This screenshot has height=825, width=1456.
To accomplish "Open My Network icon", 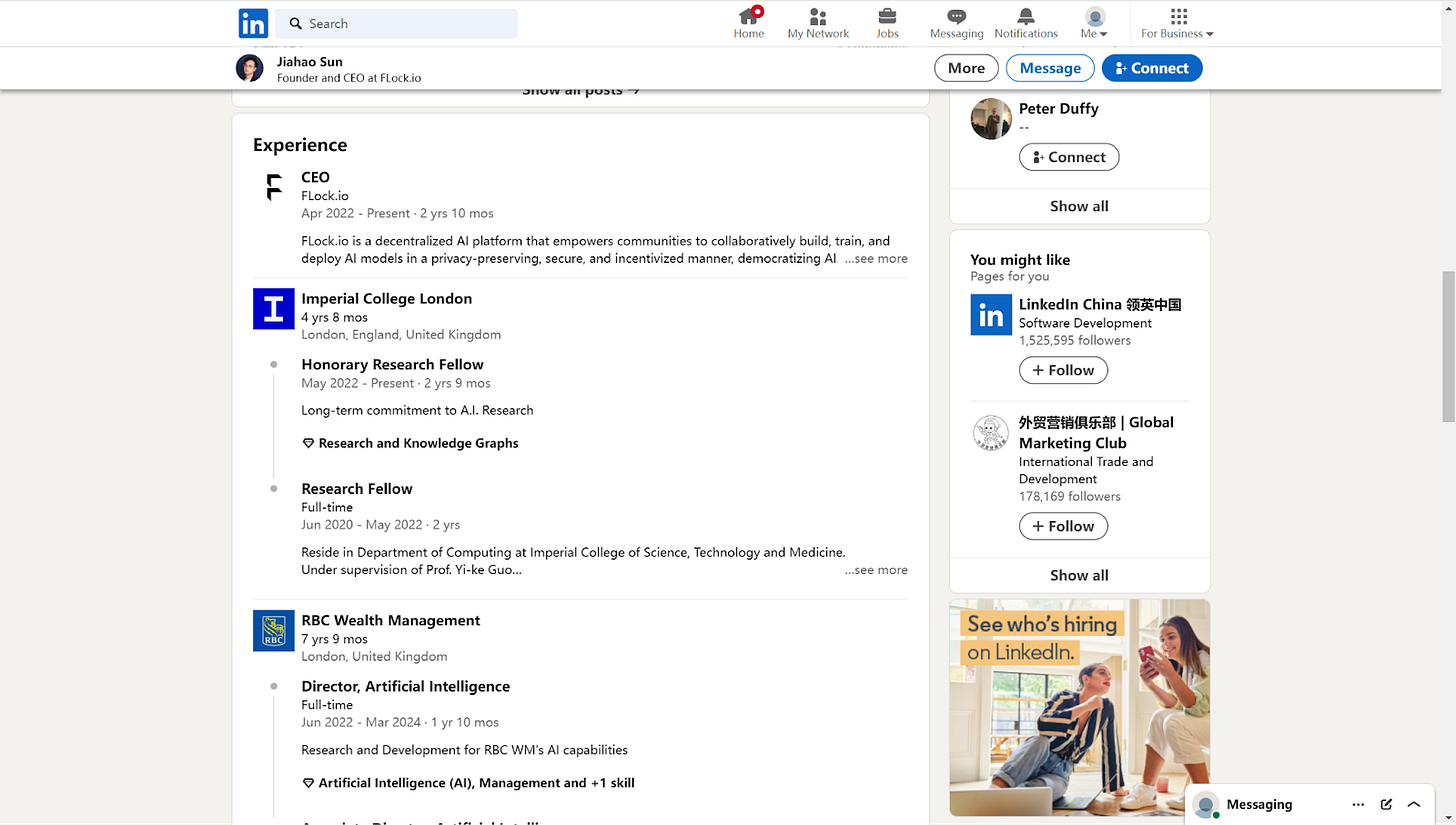I will click(x=818, y=23).
